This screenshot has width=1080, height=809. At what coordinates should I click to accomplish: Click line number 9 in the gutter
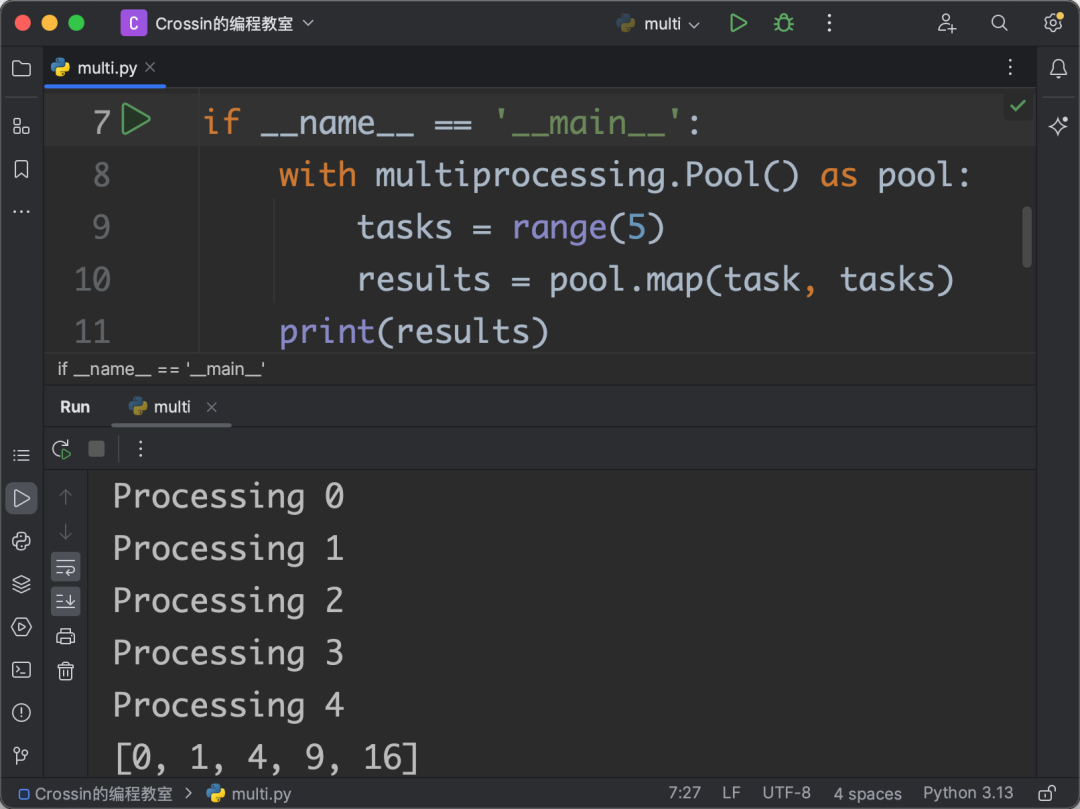point(101,227)
